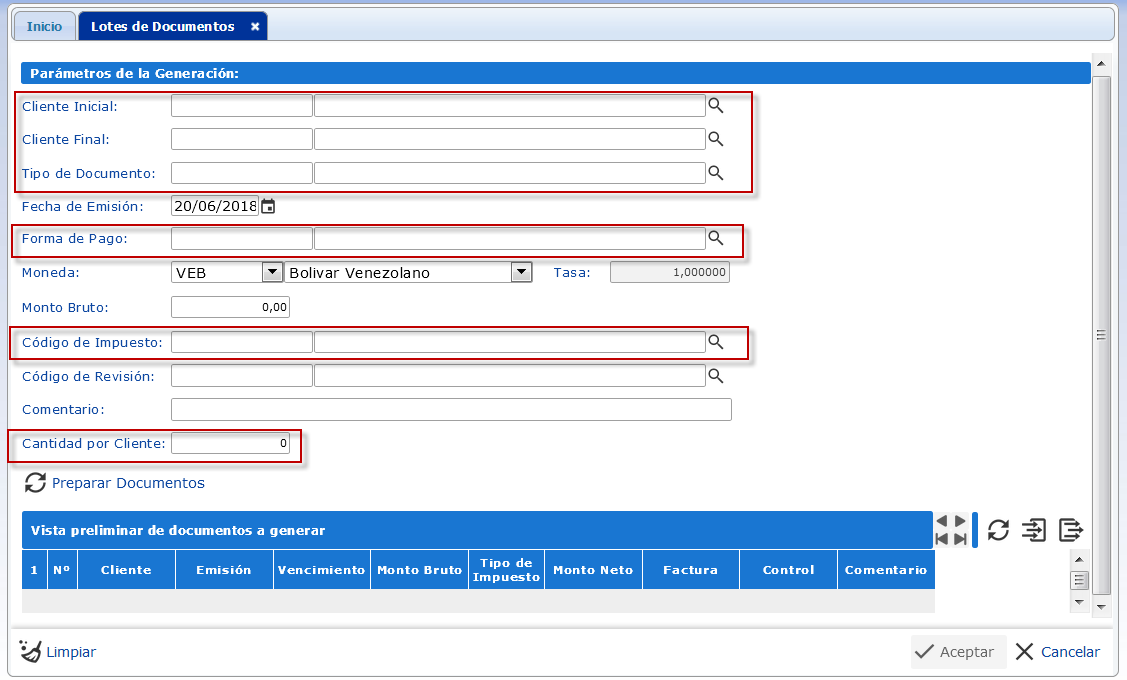Open the Forma de Pago lookup
The image size is (1127, 680).
(715, 238)
